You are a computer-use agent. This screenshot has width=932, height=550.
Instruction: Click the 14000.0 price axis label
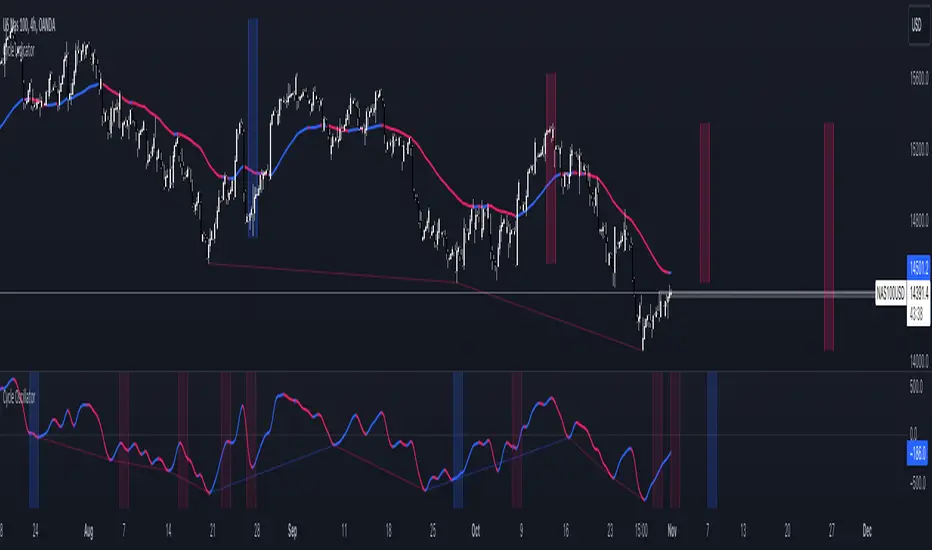[x=919, y=360]
